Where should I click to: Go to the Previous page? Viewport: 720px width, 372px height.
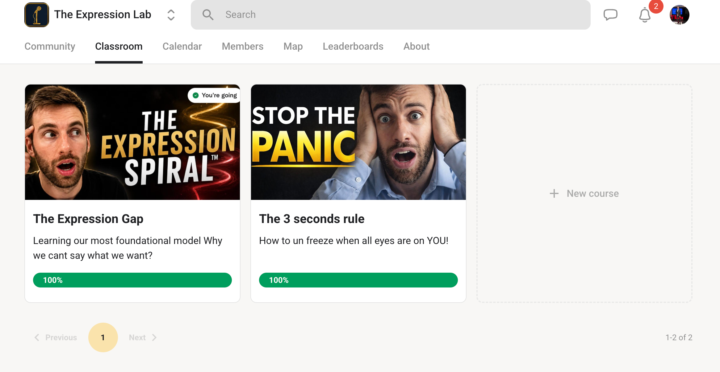tap(56, 338)
